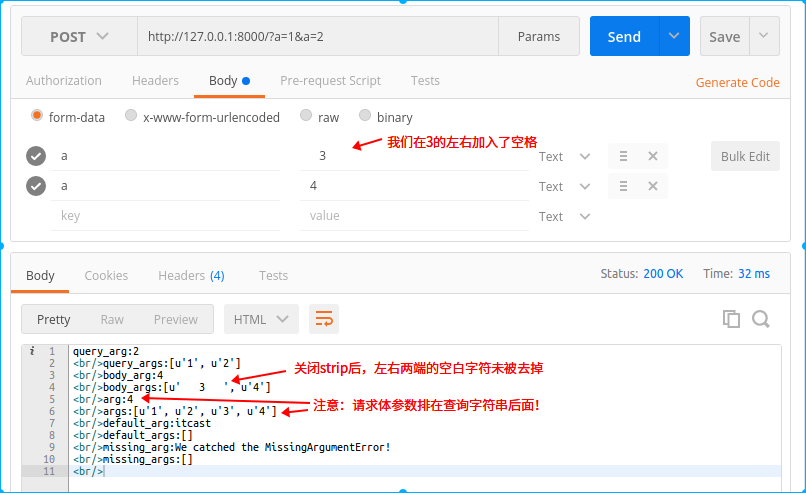Delete the first form-data row with X
Screen dimensions: 806x493
[652, 156]
